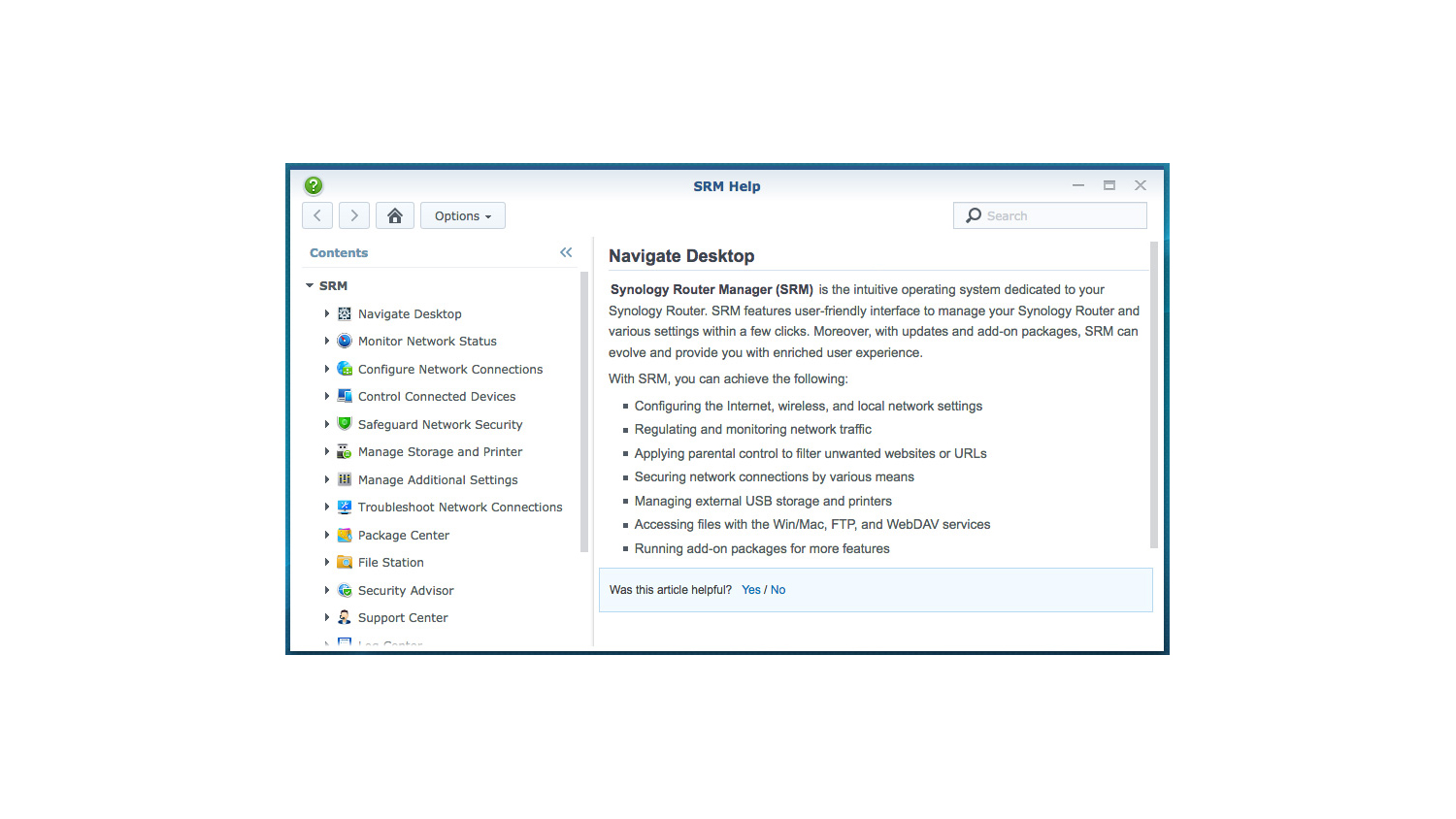Open the Manage Additional Settings topic
Screen dimensions: 1456x819
(438, 479)
